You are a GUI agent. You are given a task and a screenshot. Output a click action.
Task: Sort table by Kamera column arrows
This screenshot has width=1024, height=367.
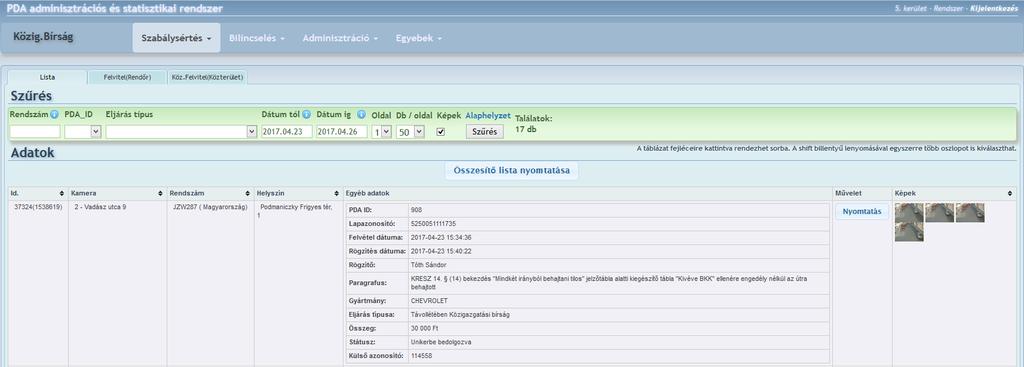[160, 194]
